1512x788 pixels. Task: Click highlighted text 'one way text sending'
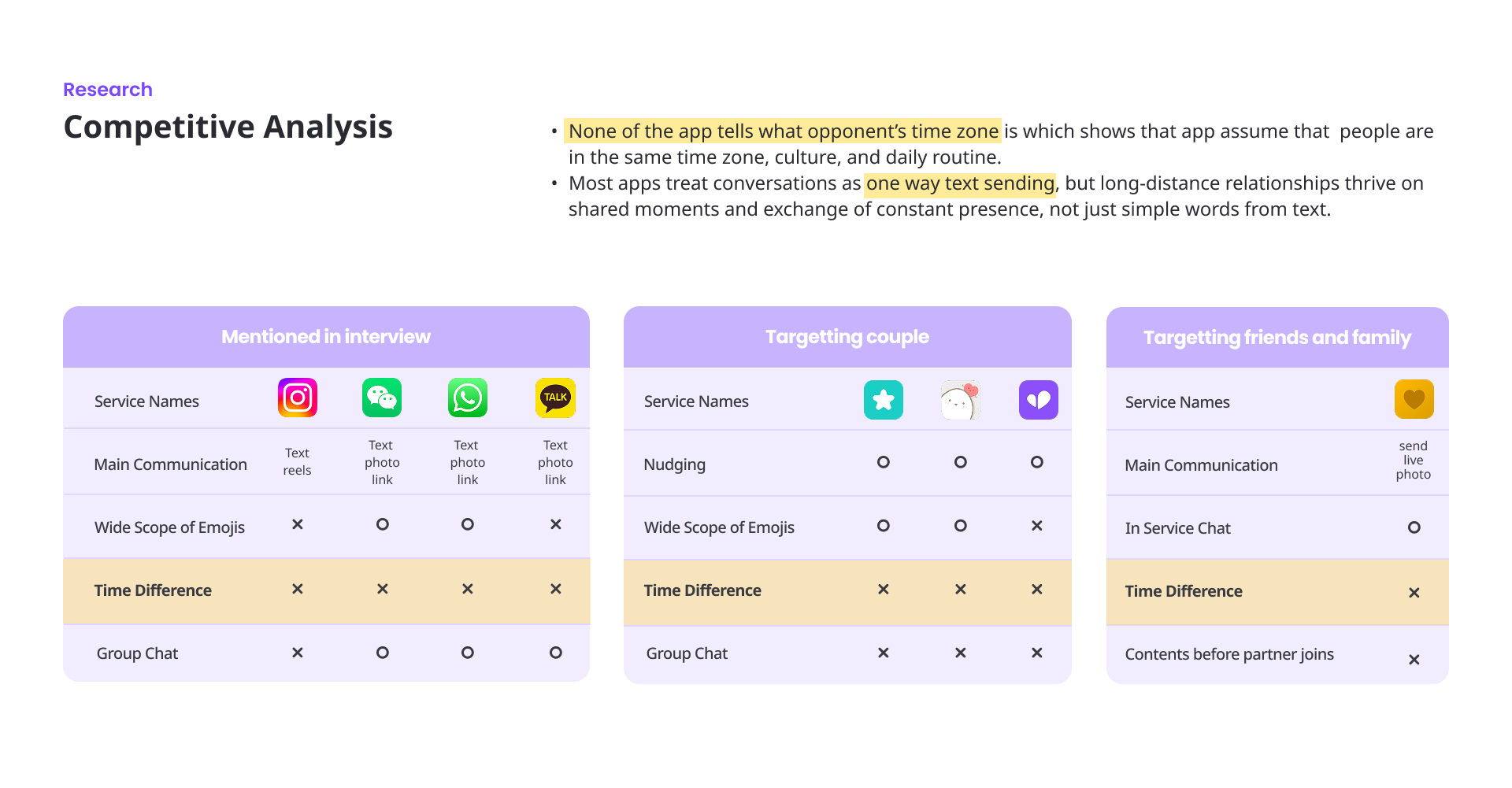[x=960, y=183]
